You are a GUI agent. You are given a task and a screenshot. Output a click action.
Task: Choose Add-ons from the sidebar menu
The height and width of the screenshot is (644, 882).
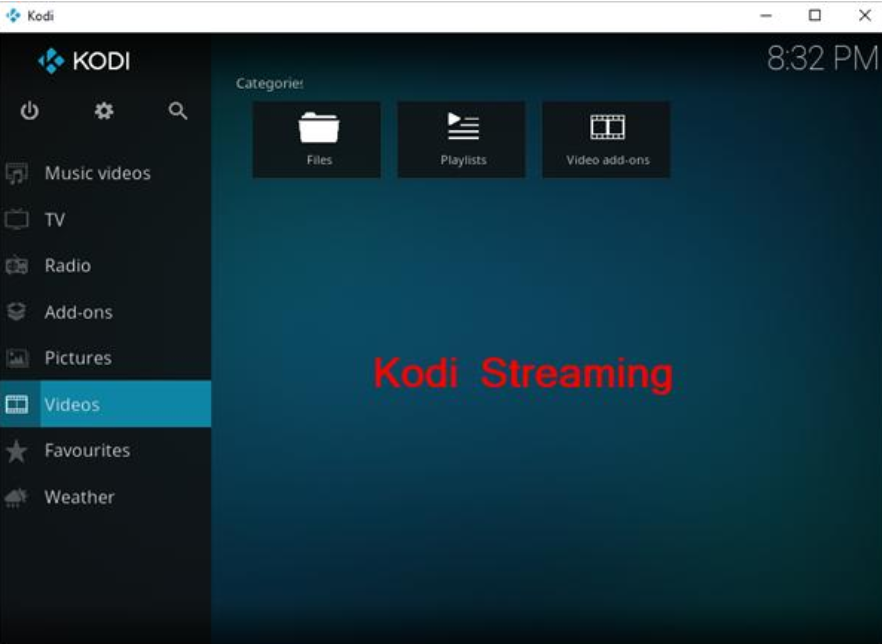[x=78, y=312]
